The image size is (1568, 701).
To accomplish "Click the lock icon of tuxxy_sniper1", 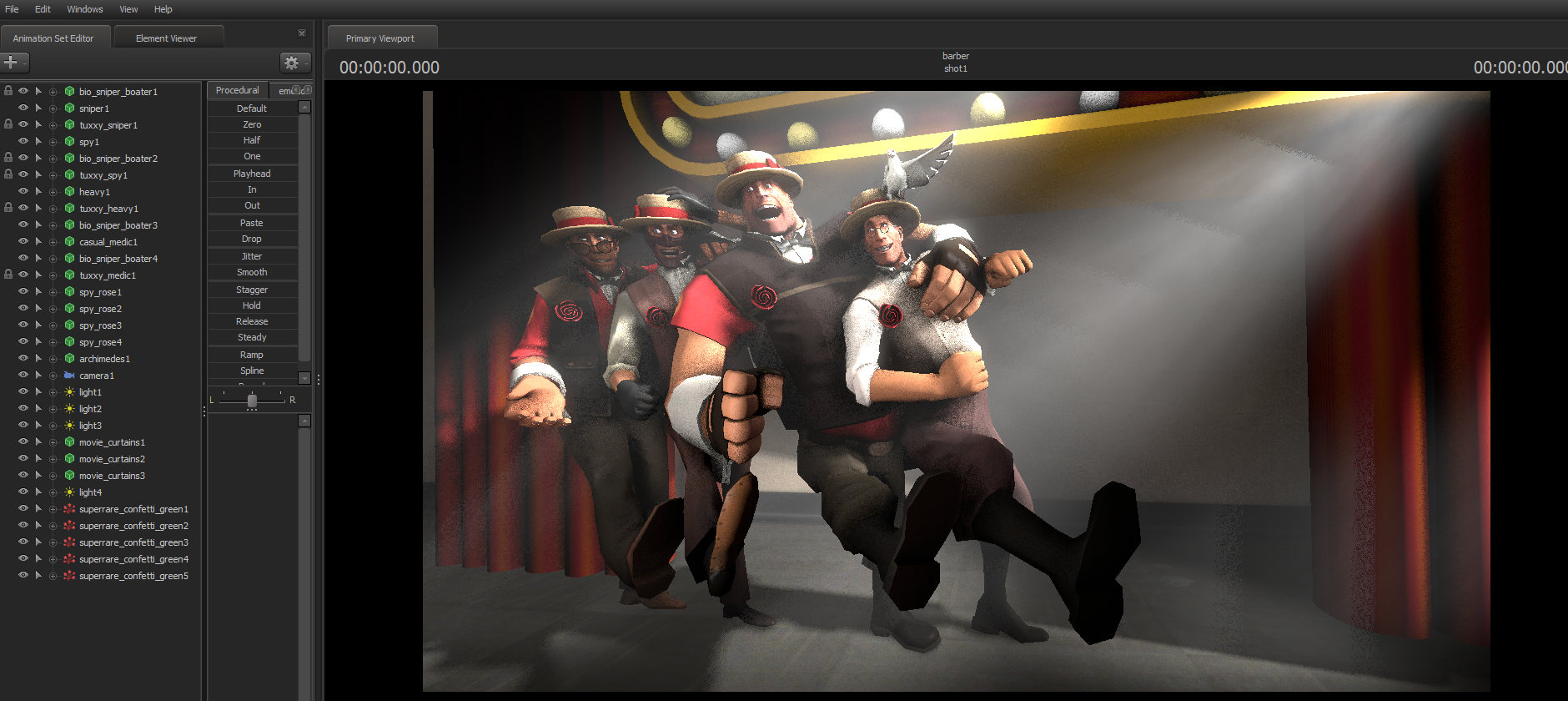I will click(x=8, y=124).
